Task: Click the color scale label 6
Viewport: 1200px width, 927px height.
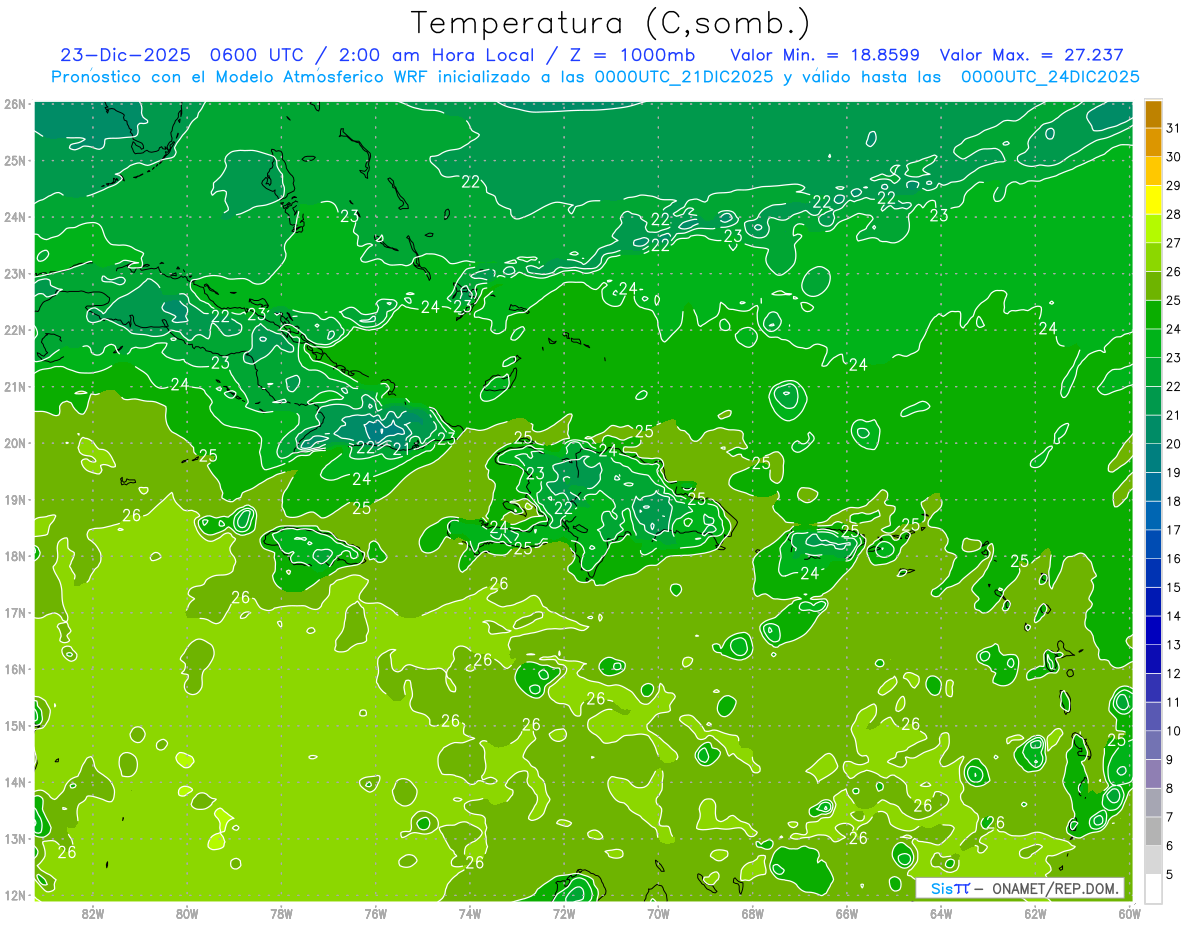Action: (1170, 845)
